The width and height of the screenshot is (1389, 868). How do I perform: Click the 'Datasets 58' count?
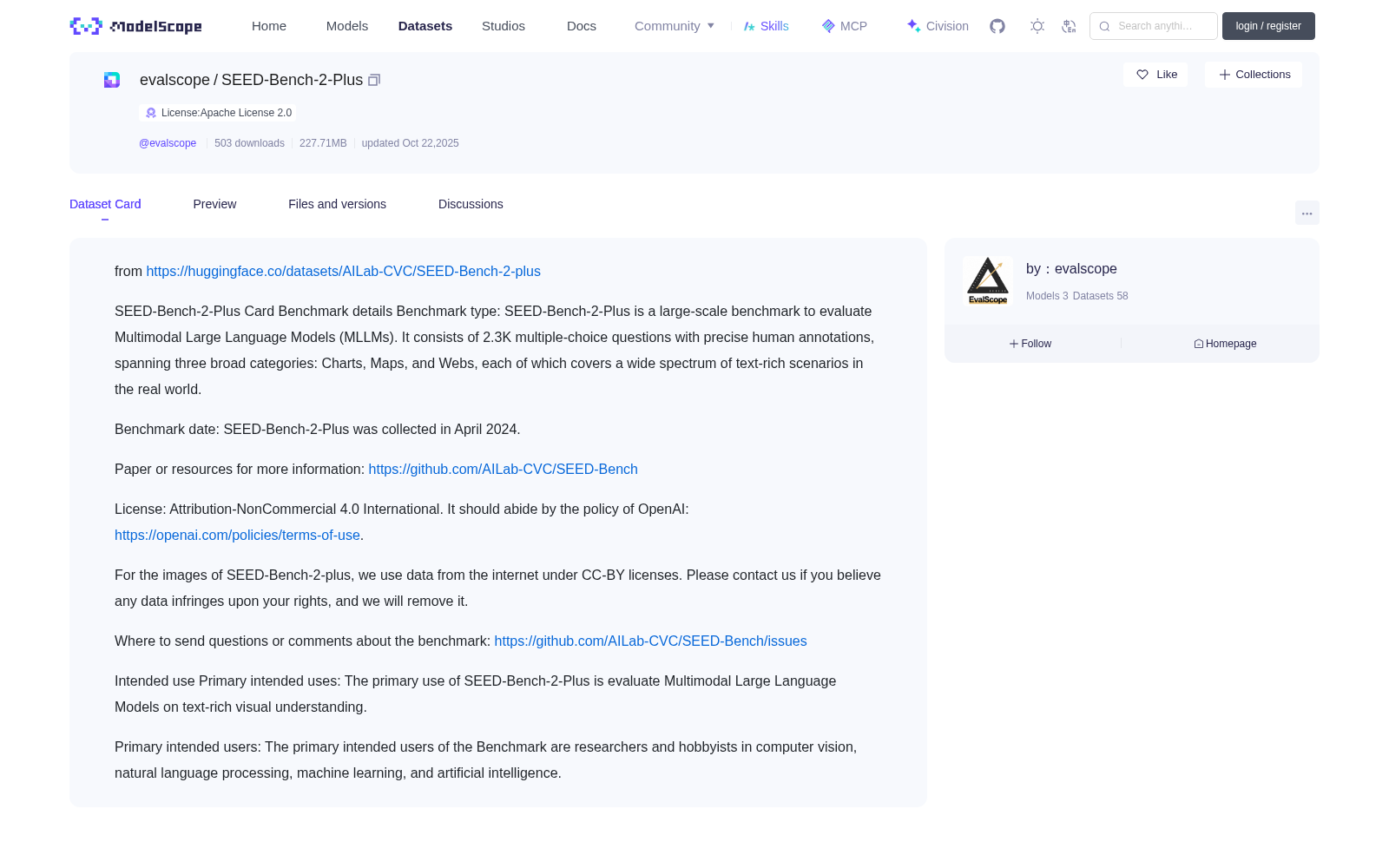pos(1101,296)
